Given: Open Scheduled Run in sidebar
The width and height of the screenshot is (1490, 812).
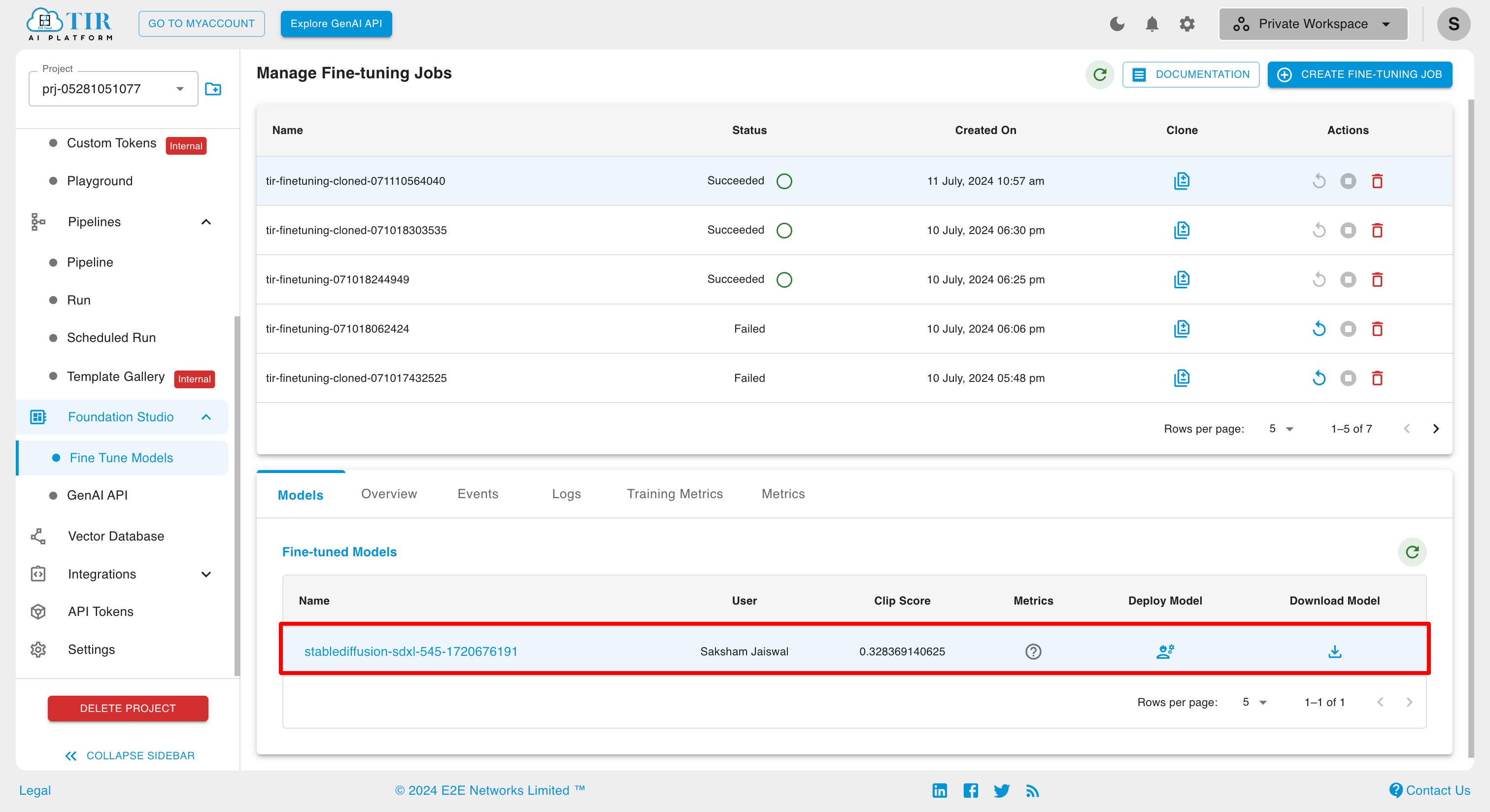Looking at the screenshot, I should [x=111, y=337].
